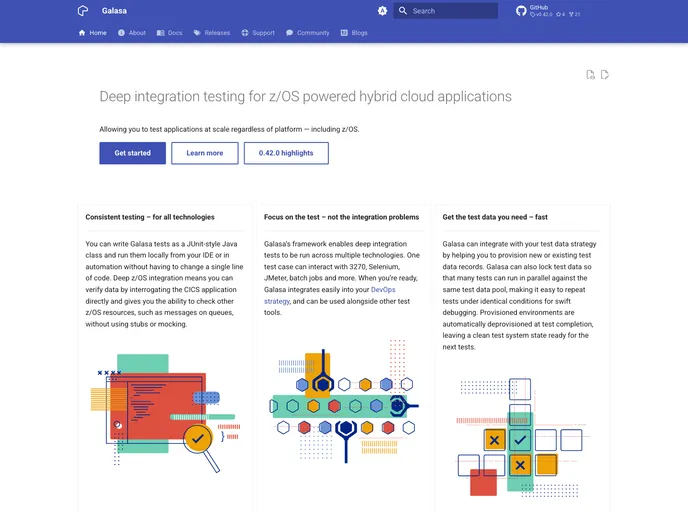Navigate to the Community tab
This screenshot has width=688, height=512.
[x=307, y=33]
